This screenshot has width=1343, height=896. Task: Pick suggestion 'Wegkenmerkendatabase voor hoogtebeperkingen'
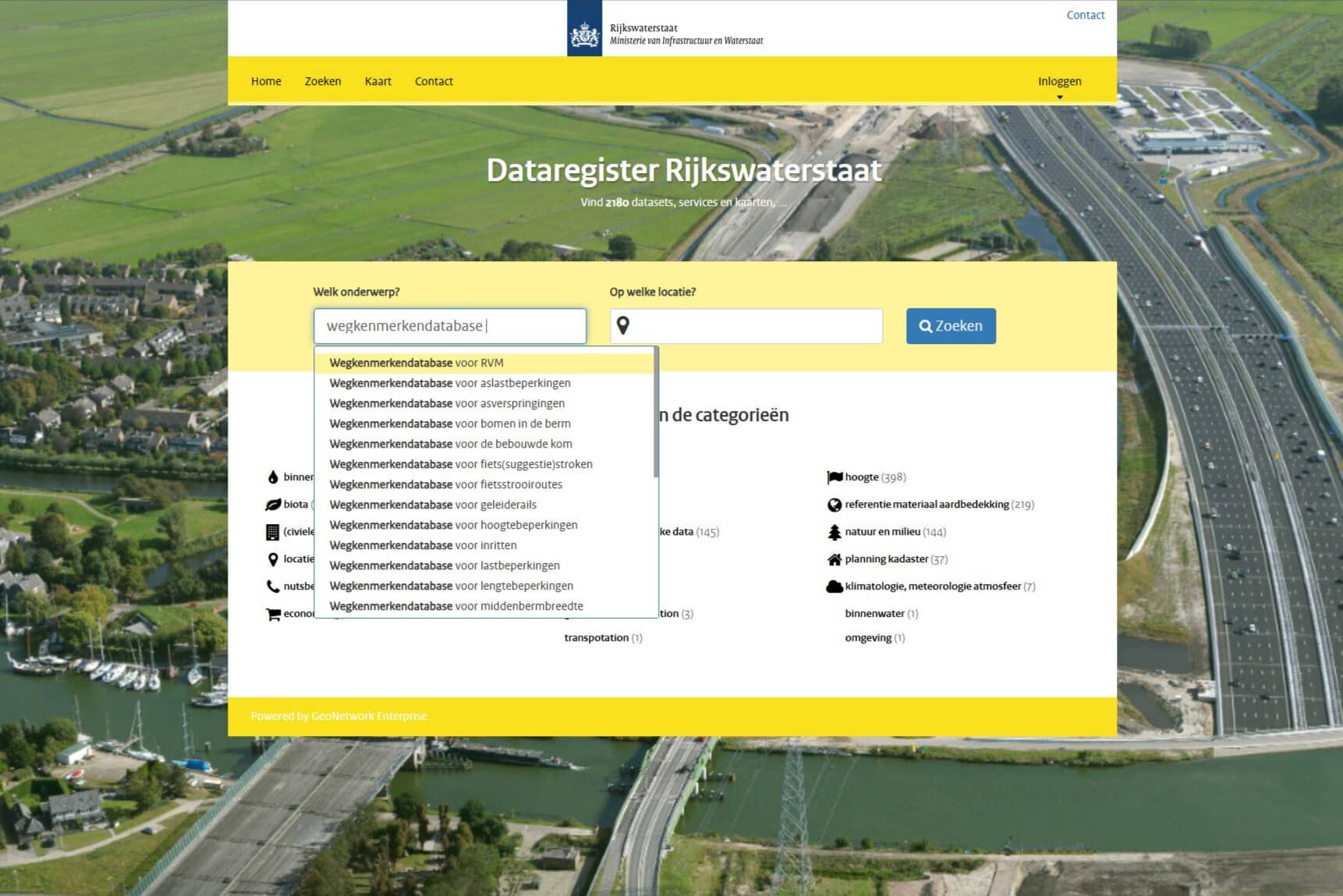pos(453,525)
